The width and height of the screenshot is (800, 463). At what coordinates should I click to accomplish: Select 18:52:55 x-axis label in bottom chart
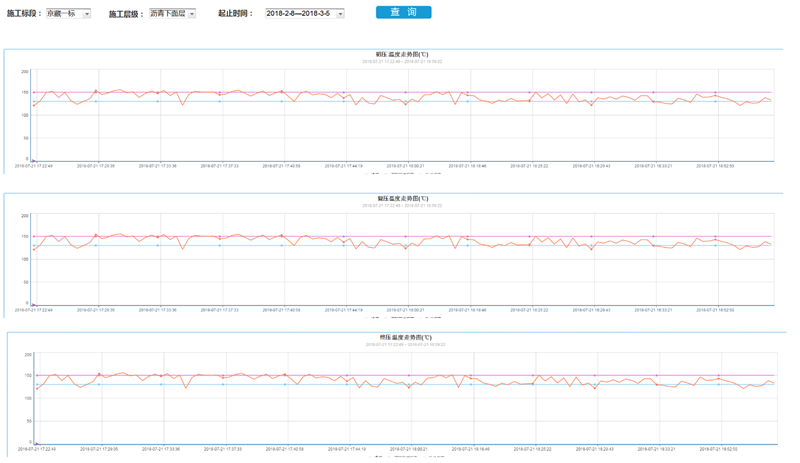[x=720, y=450]
